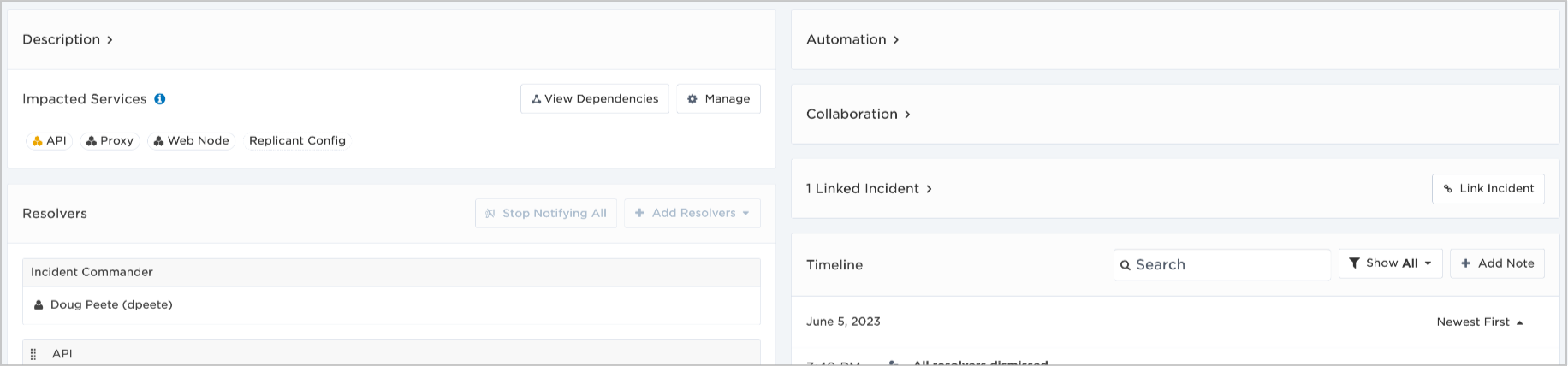Viewport: 1568px width, 366px height.
Task: Click Stop Notifying All resolvers
Action: tap(545, 214)
